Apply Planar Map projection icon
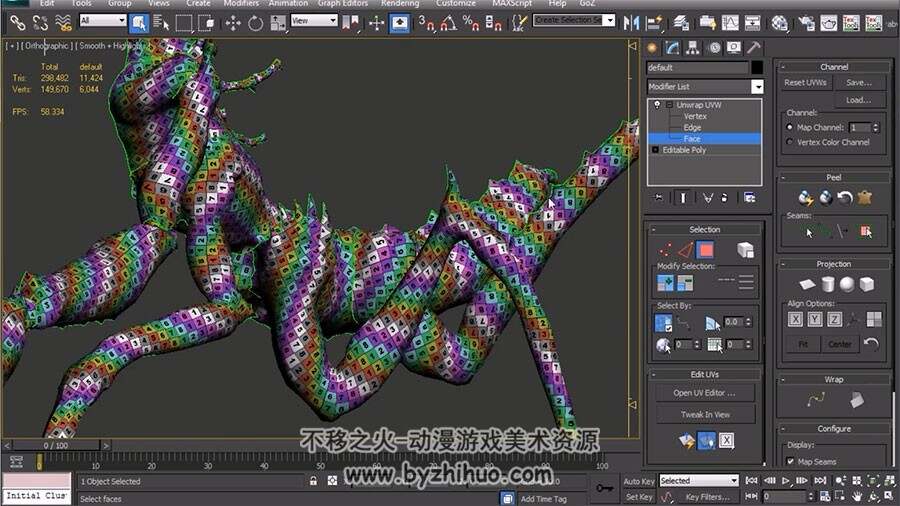The height and width of the screenshot is (506, 900). [807, 285]
